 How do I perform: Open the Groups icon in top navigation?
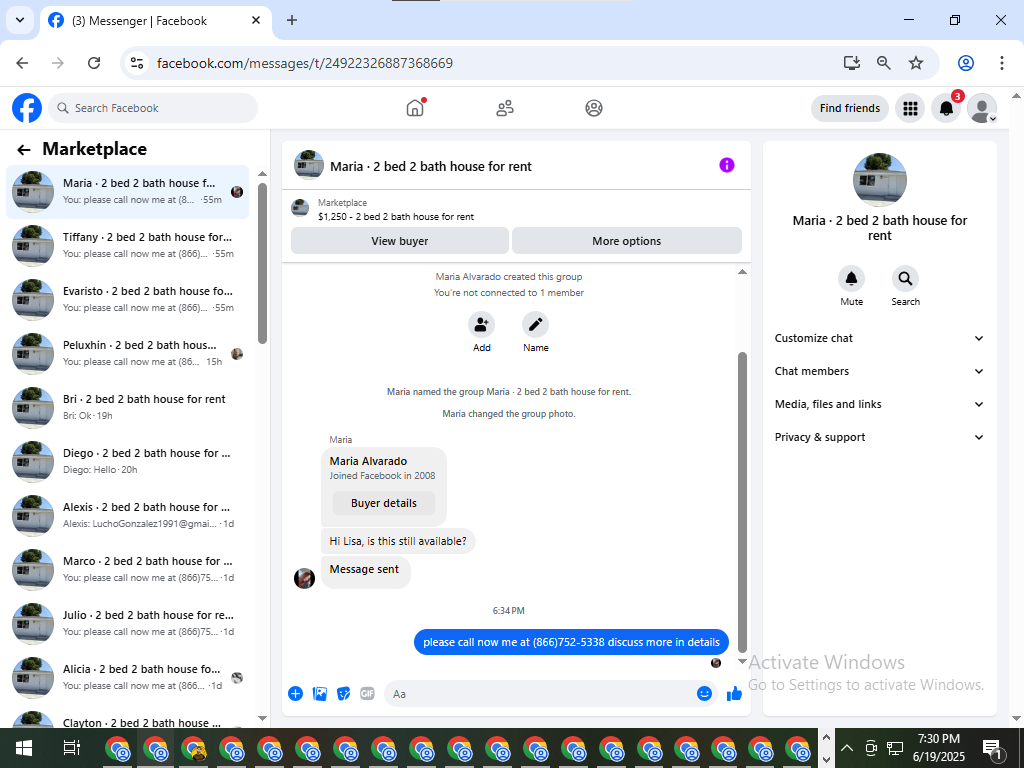[x=594, y=108]
